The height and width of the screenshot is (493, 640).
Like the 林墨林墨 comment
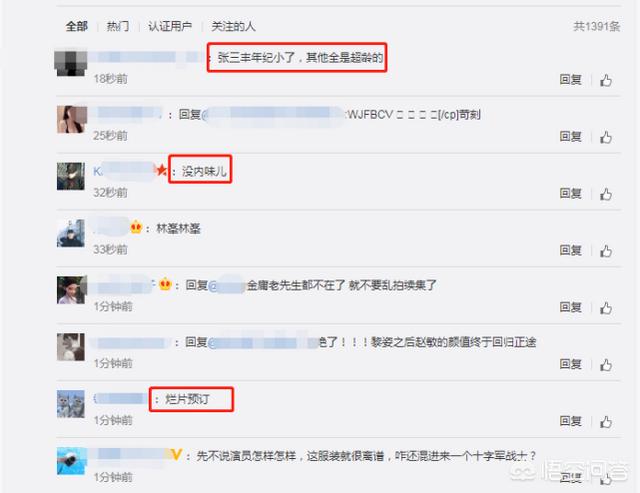tap(606, 251)
